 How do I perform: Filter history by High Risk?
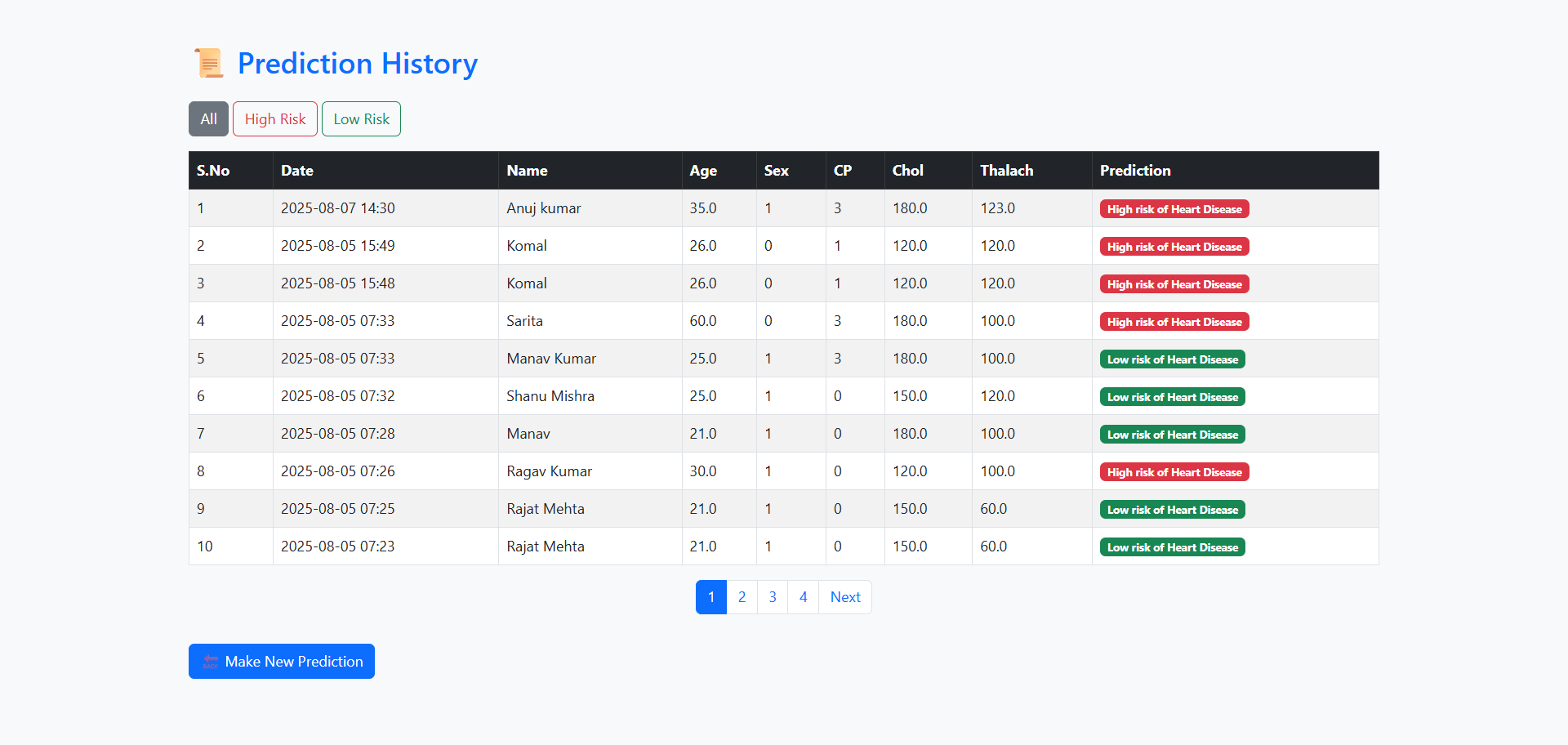(x=275, y=119)
